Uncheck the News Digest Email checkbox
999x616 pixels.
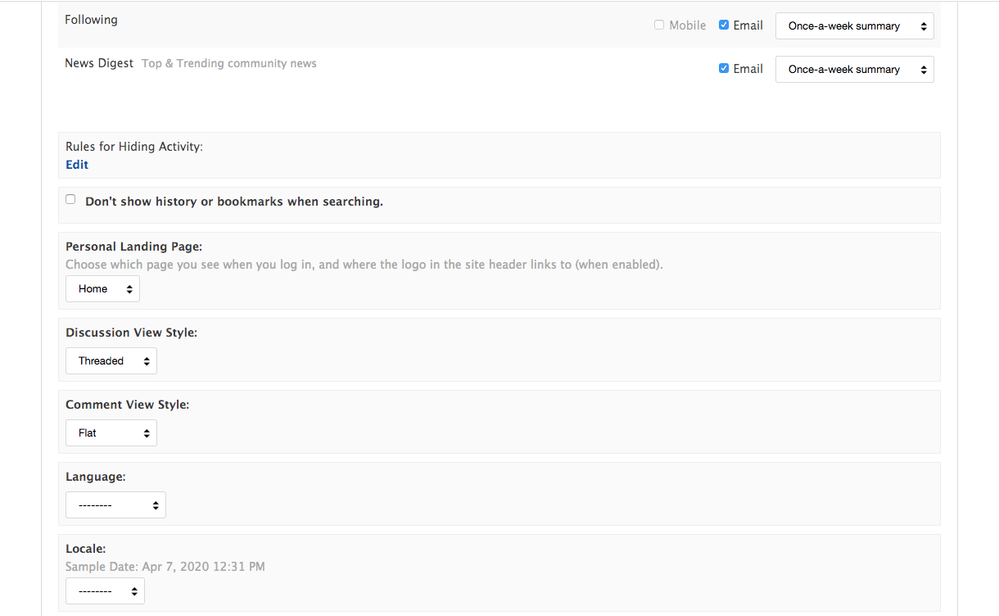click(724, 68)
